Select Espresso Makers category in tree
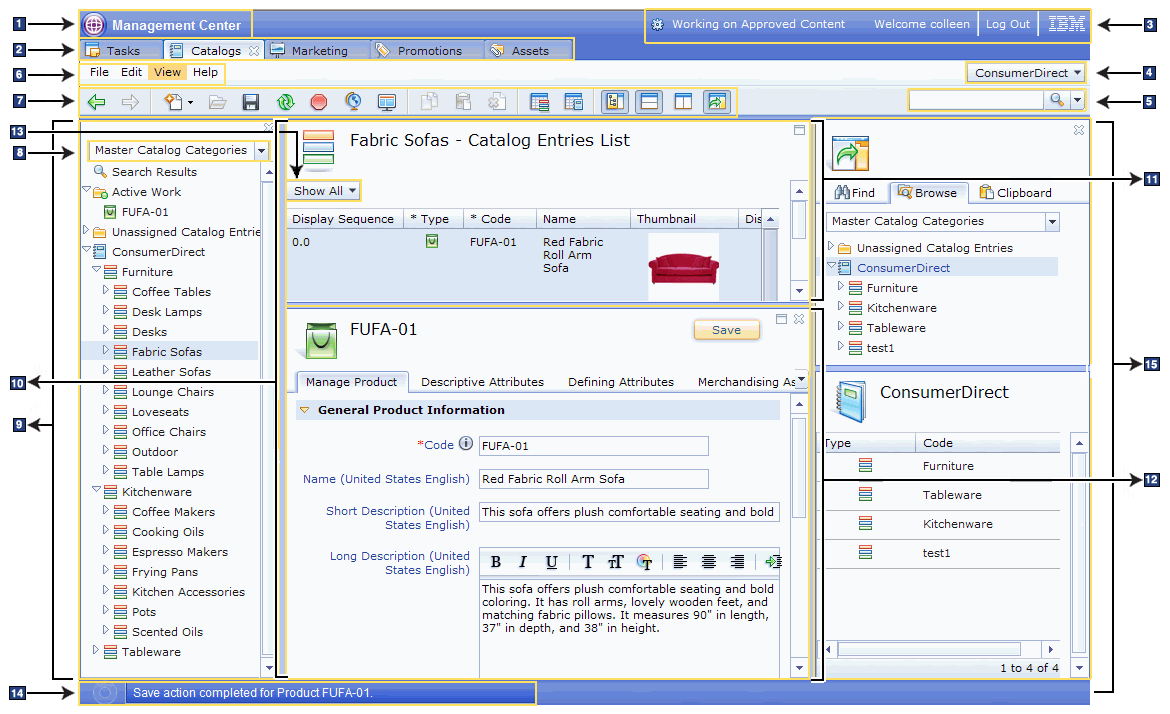Image resolution: width=1170 pixels, height=714 pixels. (180, 552)
